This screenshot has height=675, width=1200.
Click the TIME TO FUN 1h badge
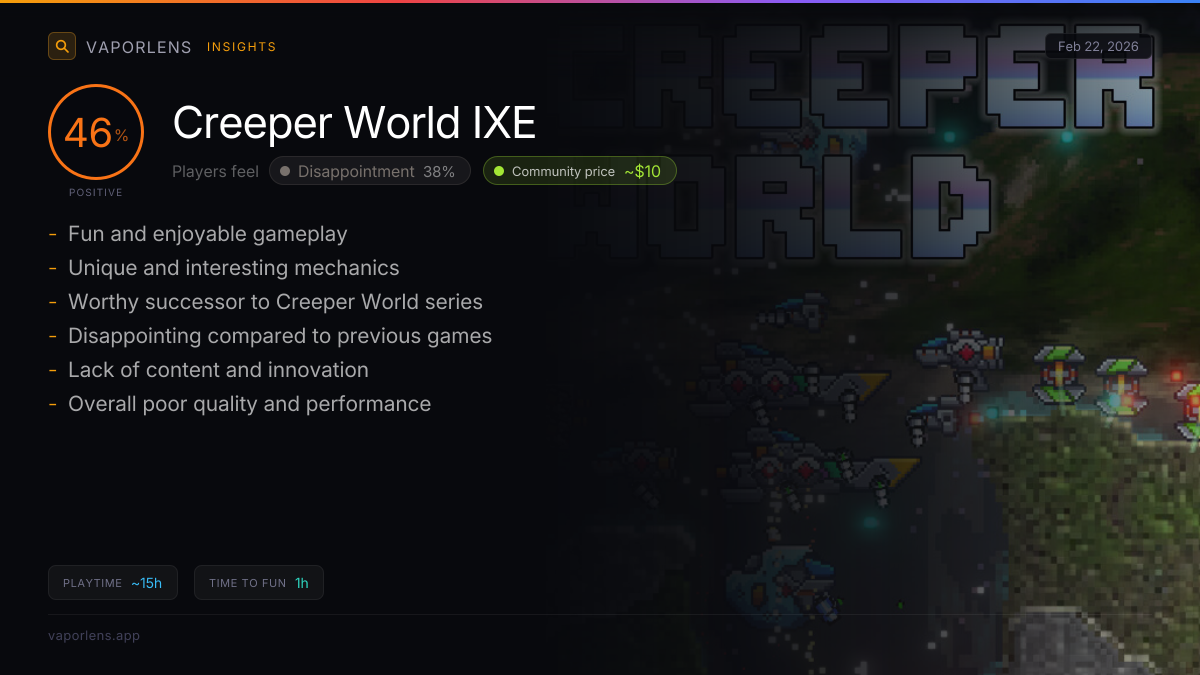tap(259, 583)
